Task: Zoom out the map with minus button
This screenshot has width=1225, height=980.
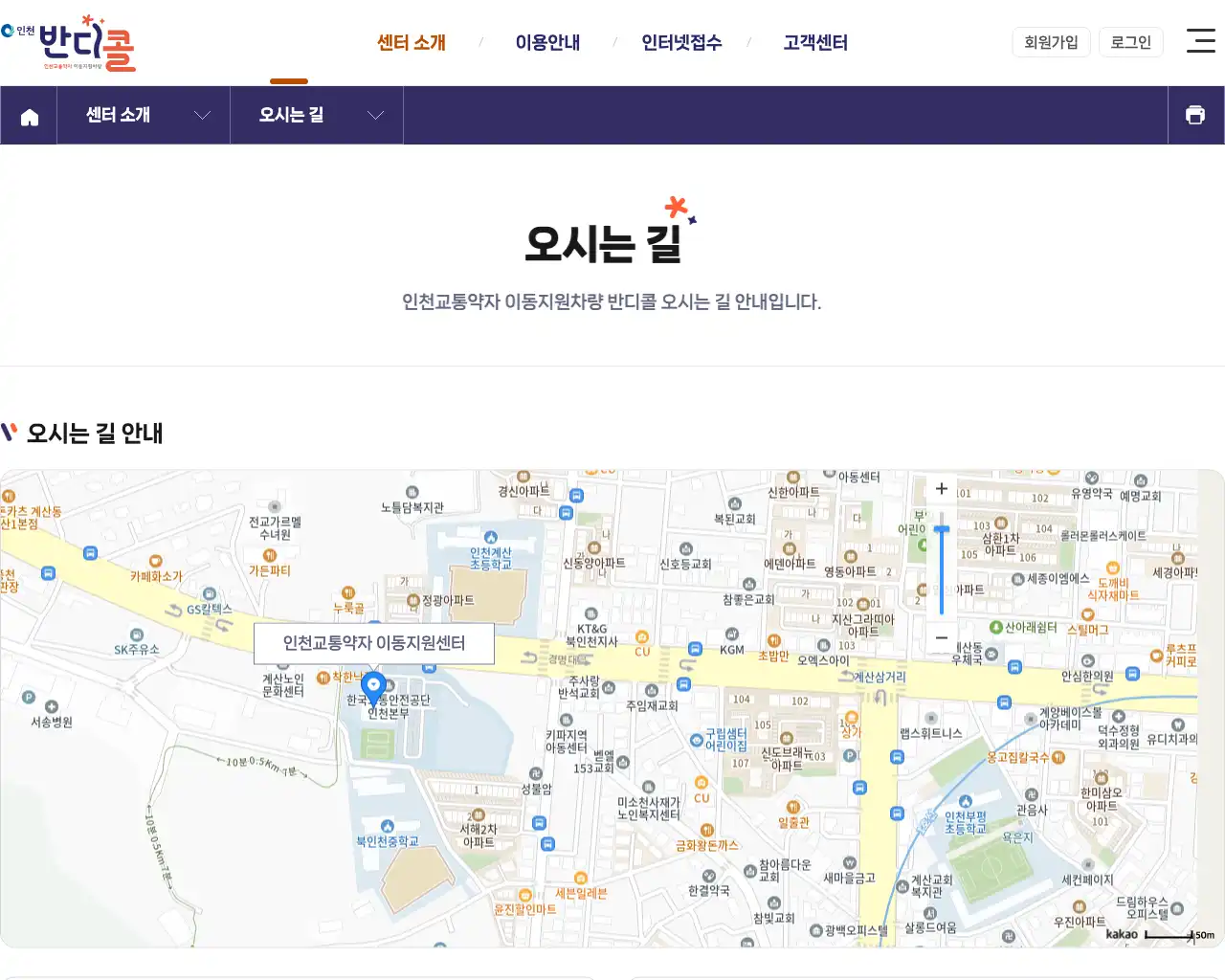Action: (942, 637)
